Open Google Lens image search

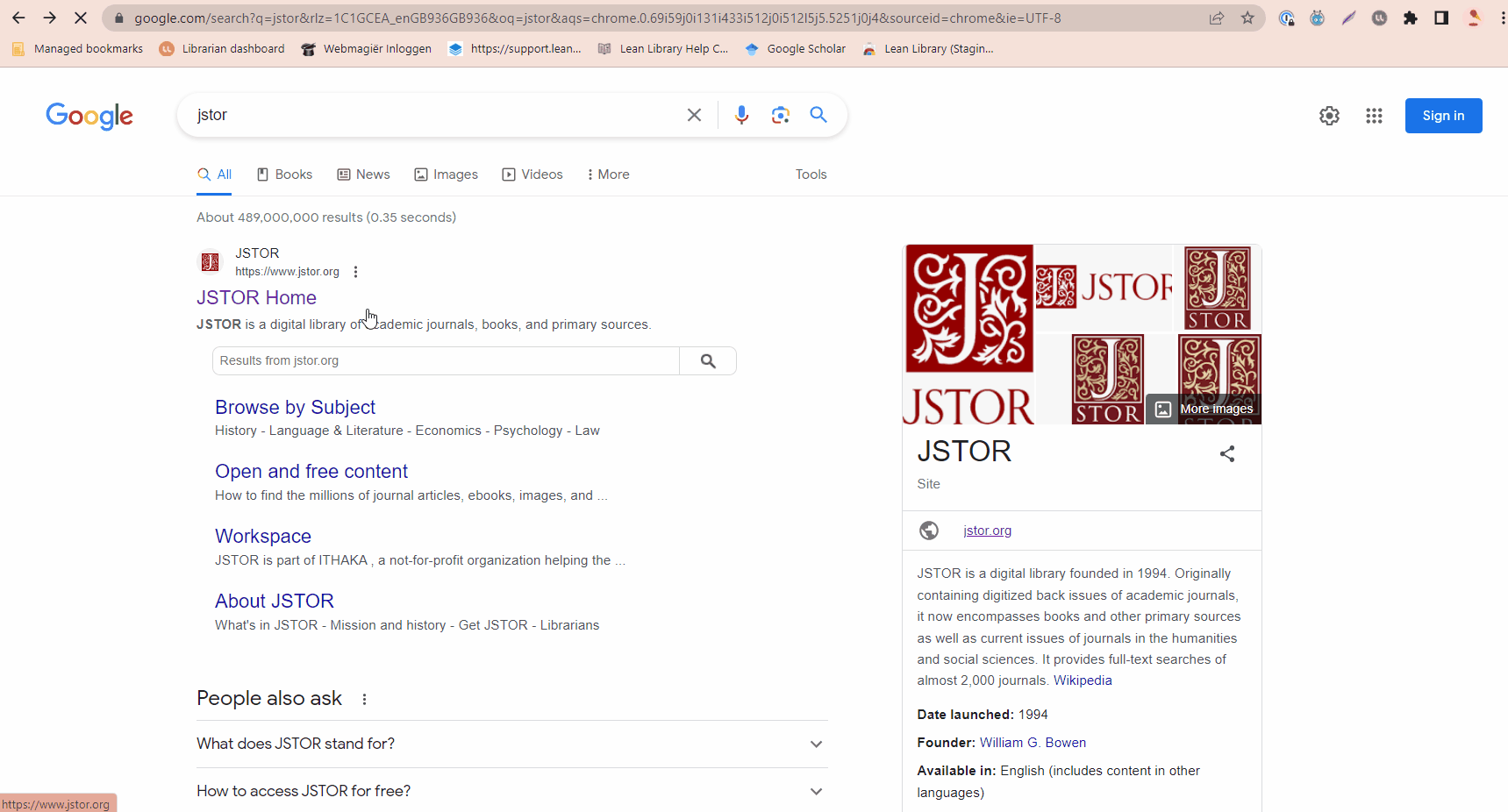point(780,115)
